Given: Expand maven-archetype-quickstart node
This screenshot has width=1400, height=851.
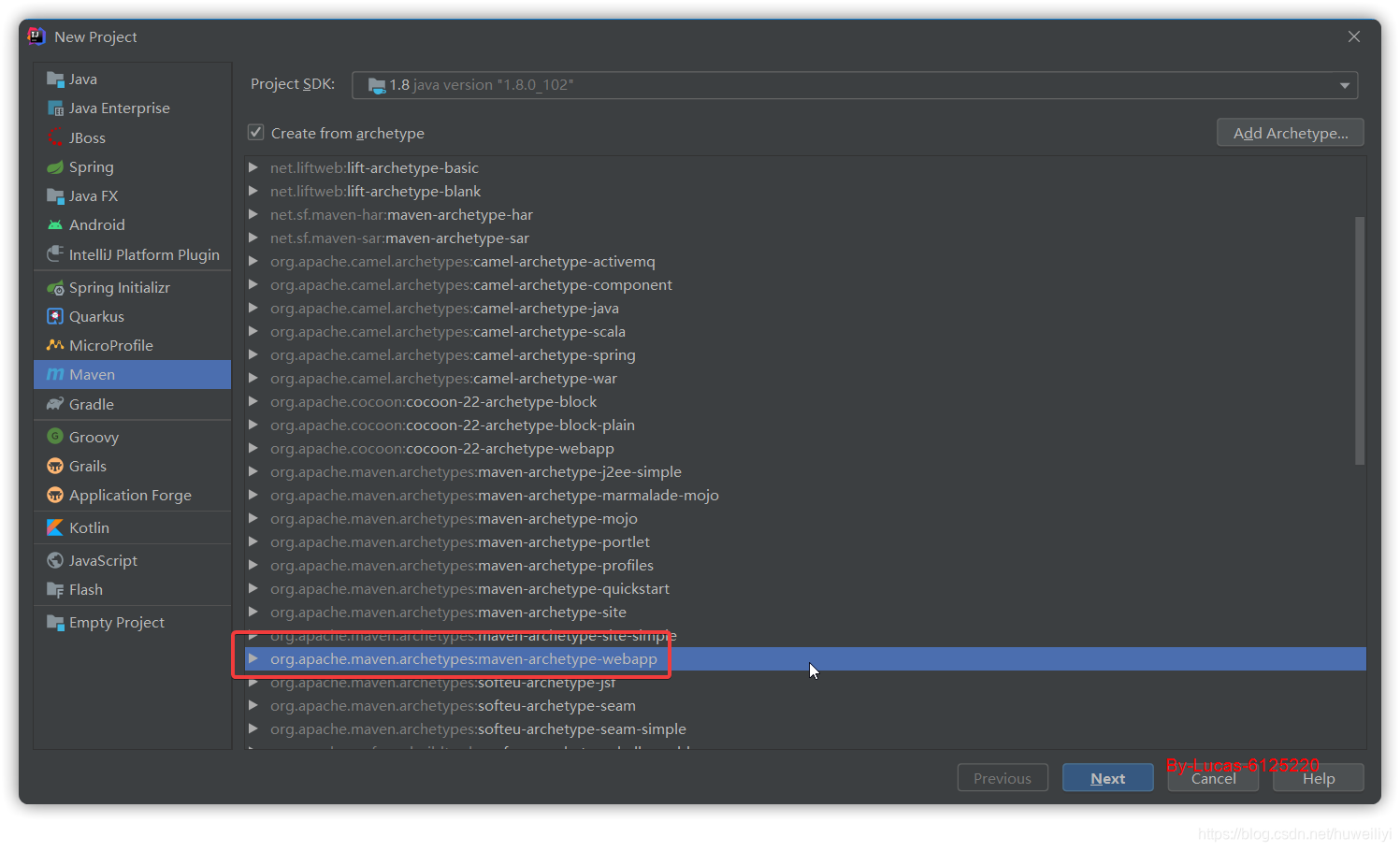Looking at the screenshot, I should (x=253, y=588).
